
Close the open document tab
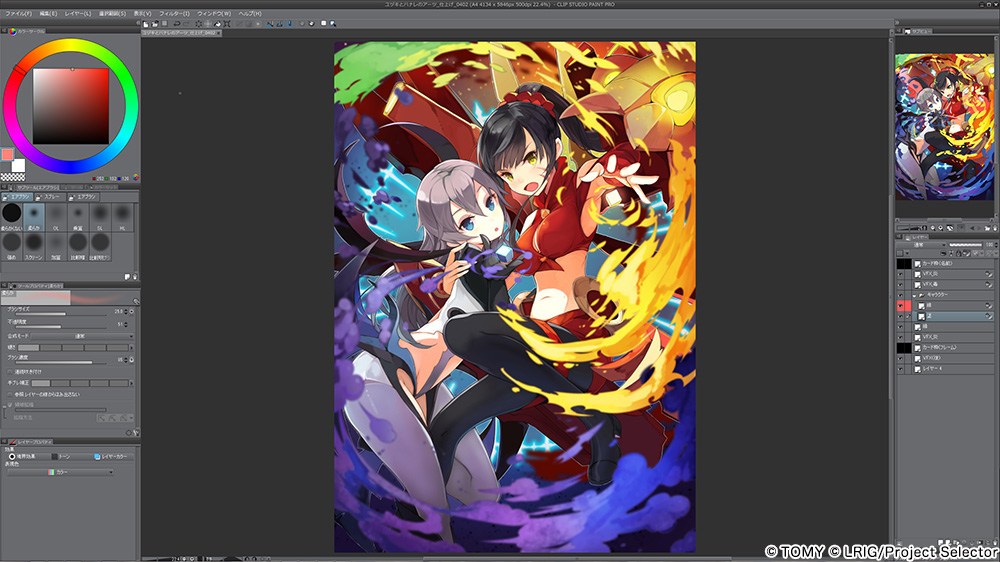click(218, 33)
